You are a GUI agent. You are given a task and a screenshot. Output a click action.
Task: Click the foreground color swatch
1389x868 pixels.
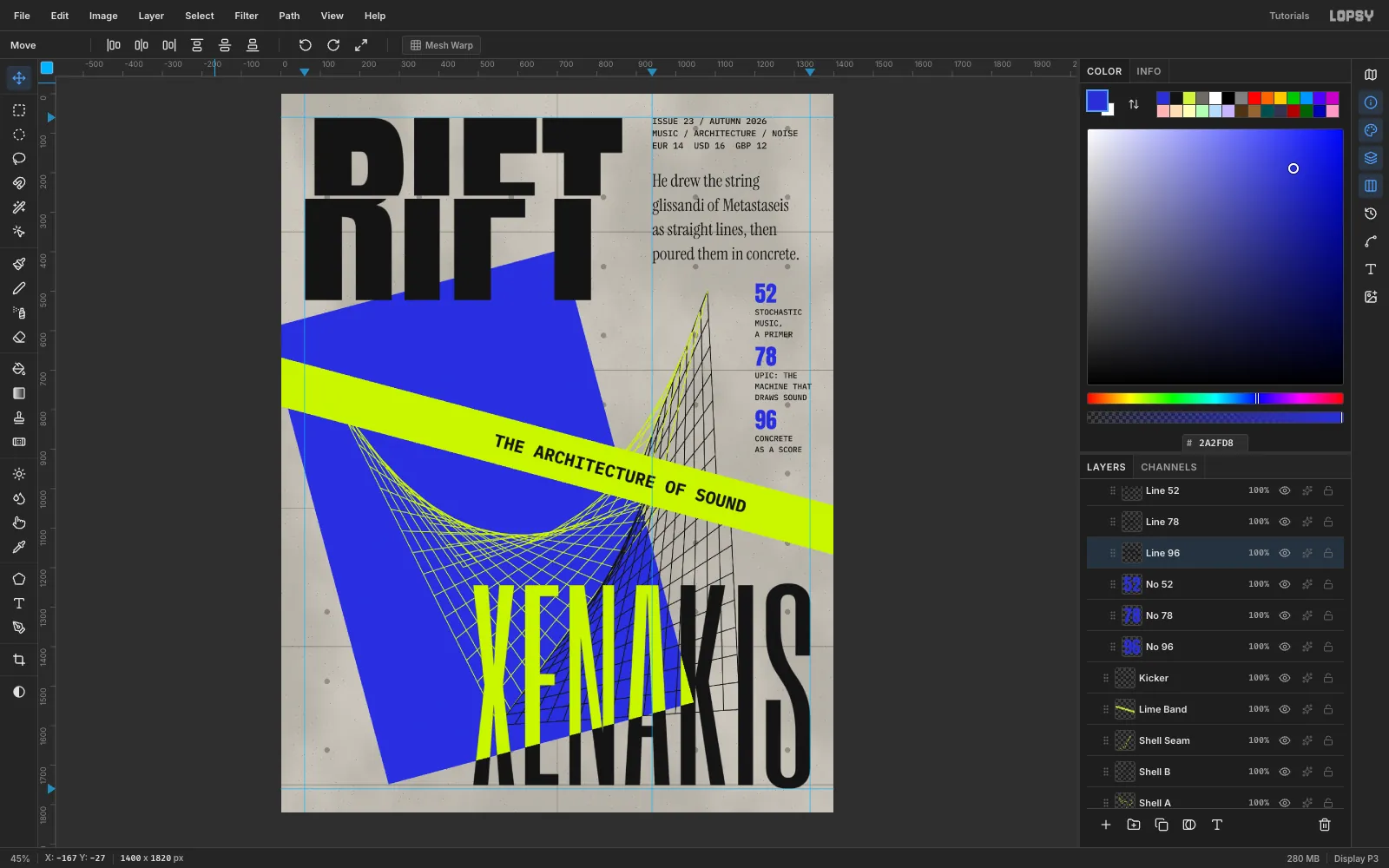pyautogui.click(x=1097, y=101)
